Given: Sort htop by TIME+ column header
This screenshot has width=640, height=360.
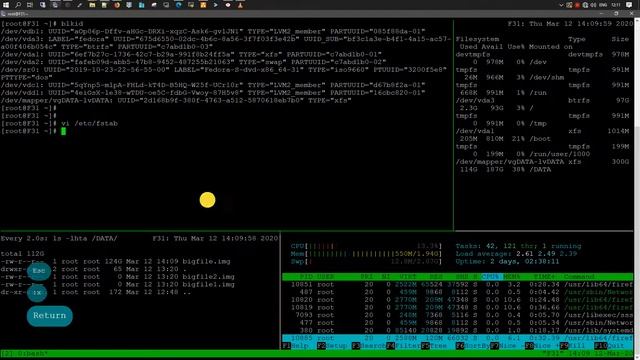Looking at the screenshot, I should pyautogui.click(x=544, y=277).
